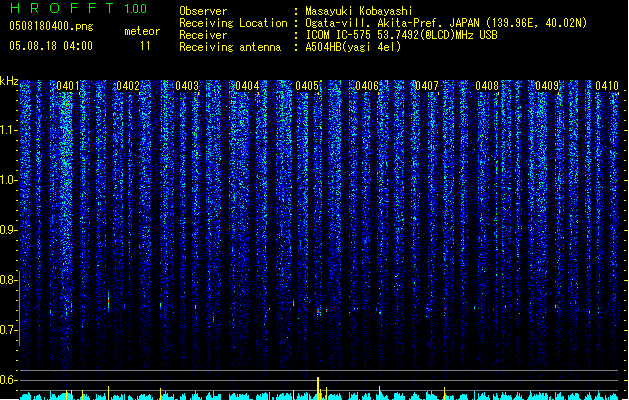Viewport: 629px width, 400px height.
Task: Click the 0.6 kHz axis label
Action: coord(8,380)
